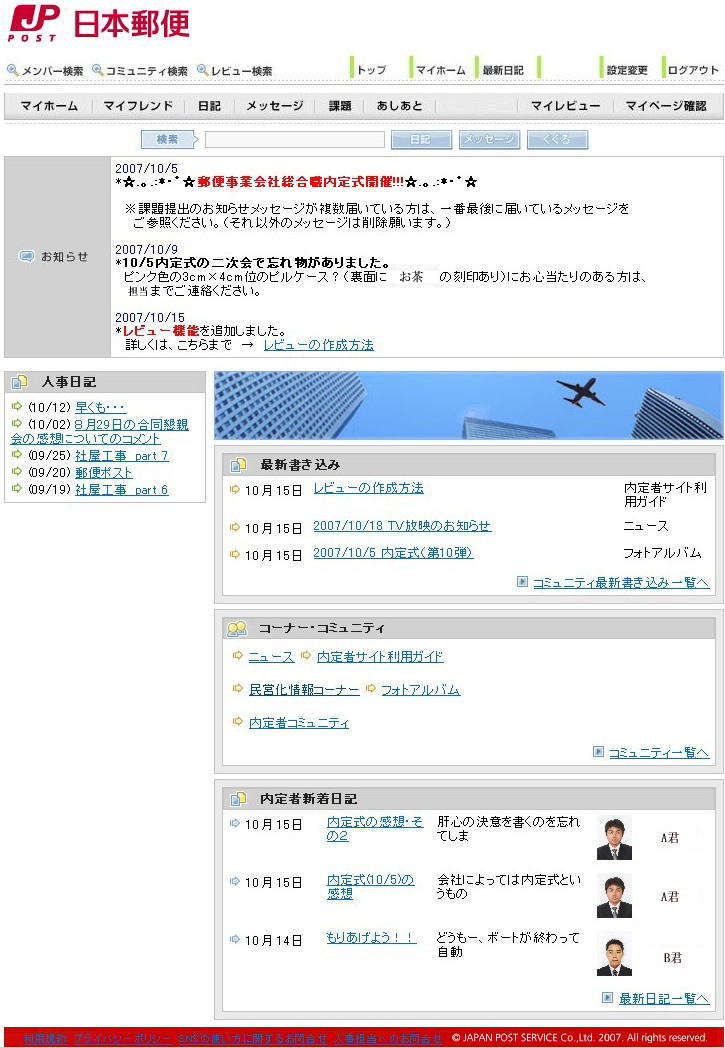This screenshot has height=1048, width=725.
Task: Open ニュース community link
Action: click(x=271, y=657)
